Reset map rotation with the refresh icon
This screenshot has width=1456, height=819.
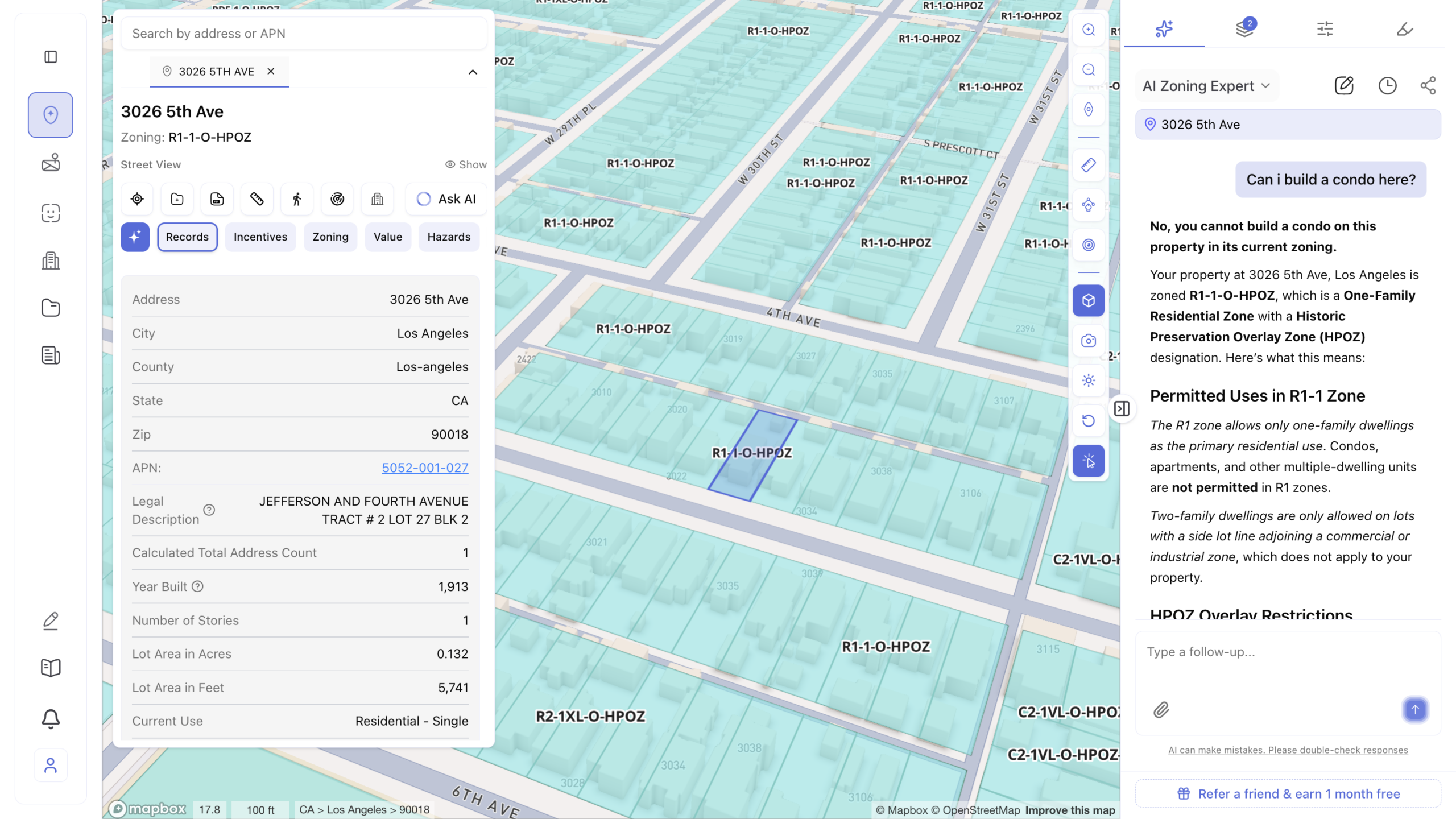pyautogui.click(x=1088, y=420)
